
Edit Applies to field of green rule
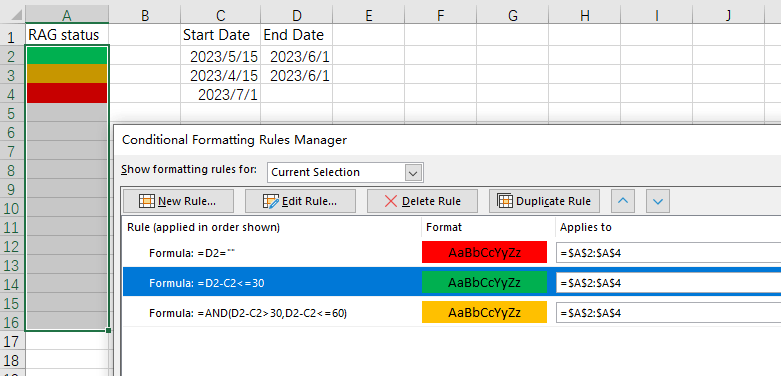click(668, 283)
